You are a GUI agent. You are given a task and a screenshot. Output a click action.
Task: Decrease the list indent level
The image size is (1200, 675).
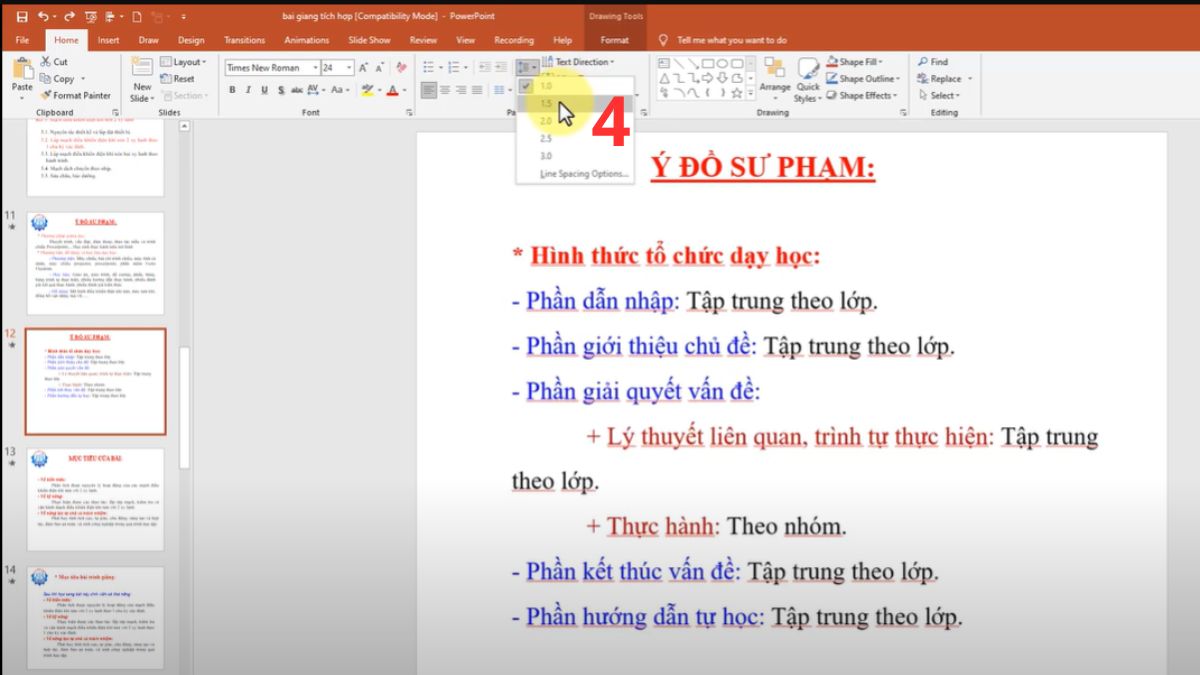pos(485,68)
